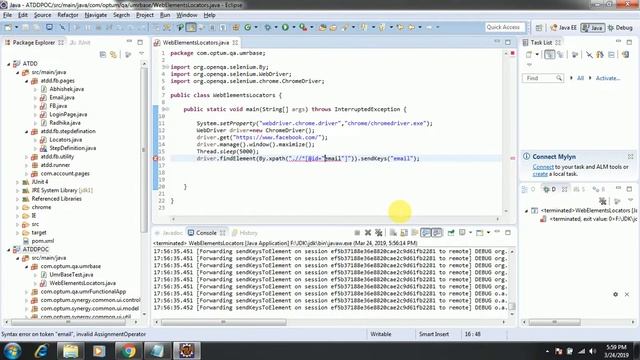
Task: Click the Debug bug icon in toolbar
Action: [x=267, y=27]
